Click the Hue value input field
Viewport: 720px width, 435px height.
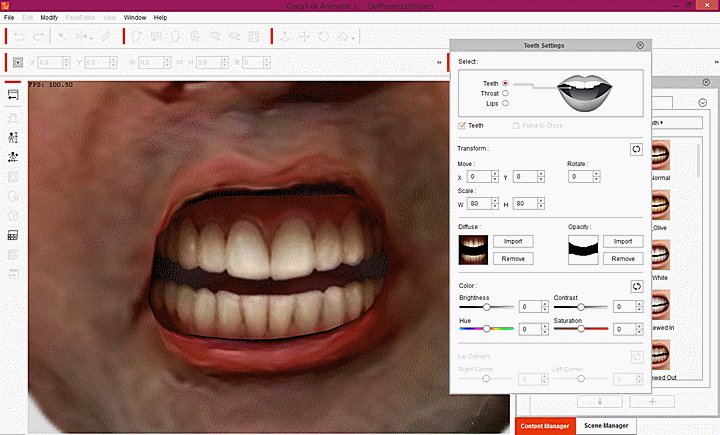pos(530,329)
